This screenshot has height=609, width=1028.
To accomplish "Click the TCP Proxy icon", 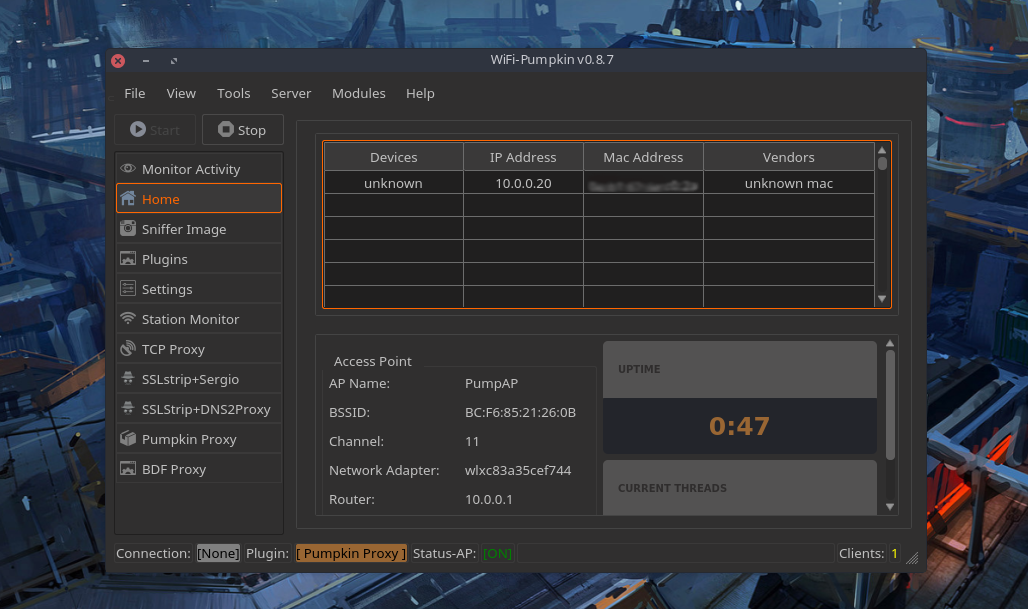I will pos(128,349).
